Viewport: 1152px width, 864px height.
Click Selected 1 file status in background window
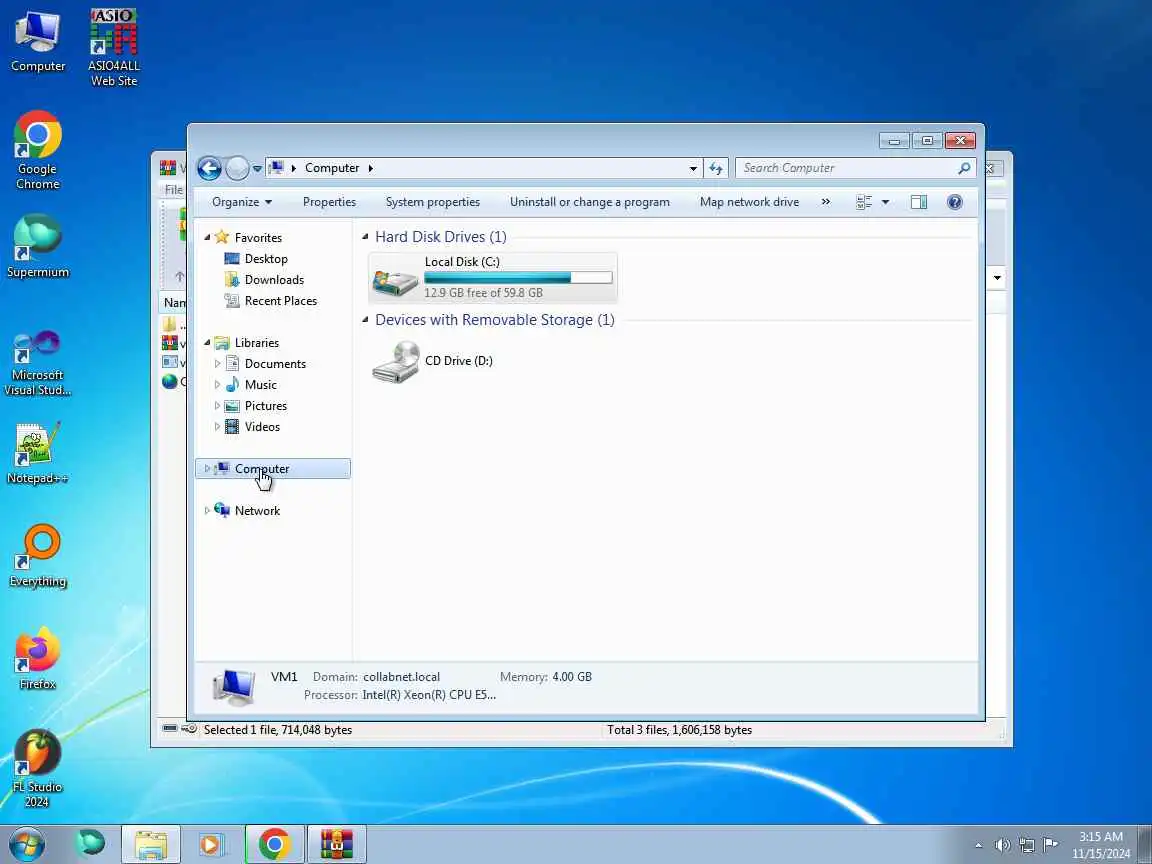278,730
